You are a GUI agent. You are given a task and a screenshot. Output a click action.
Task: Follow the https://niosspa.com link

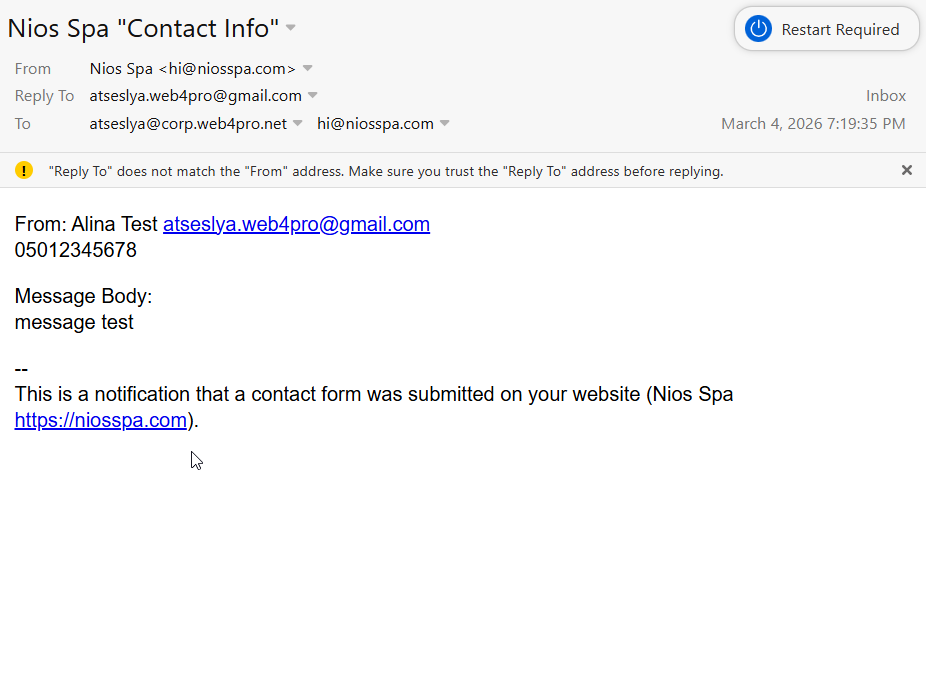(x=101, y=420)
